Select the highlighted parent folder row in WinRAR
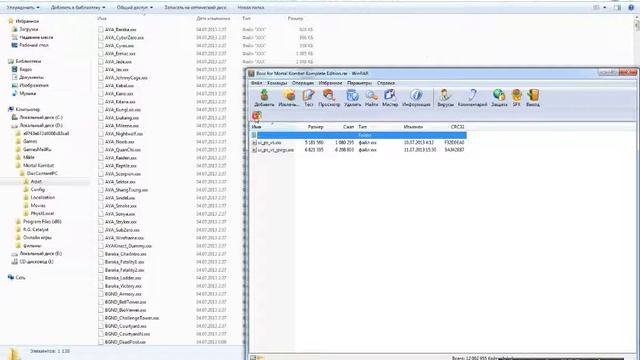This screenshot has width=640, height=360. [358, 135]
